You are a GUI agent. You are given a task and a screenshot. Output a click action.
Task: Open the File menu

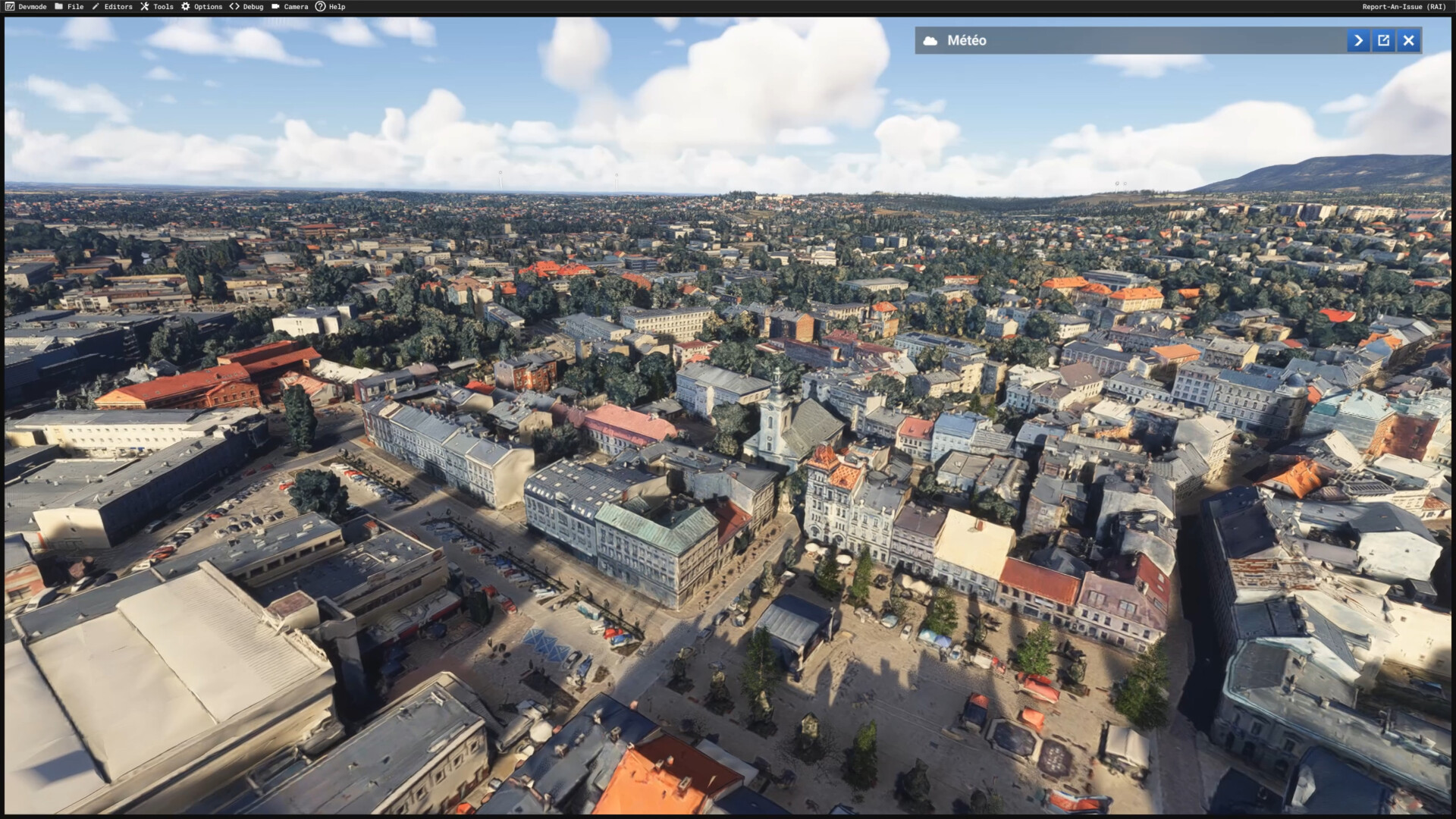click(76, 7)
